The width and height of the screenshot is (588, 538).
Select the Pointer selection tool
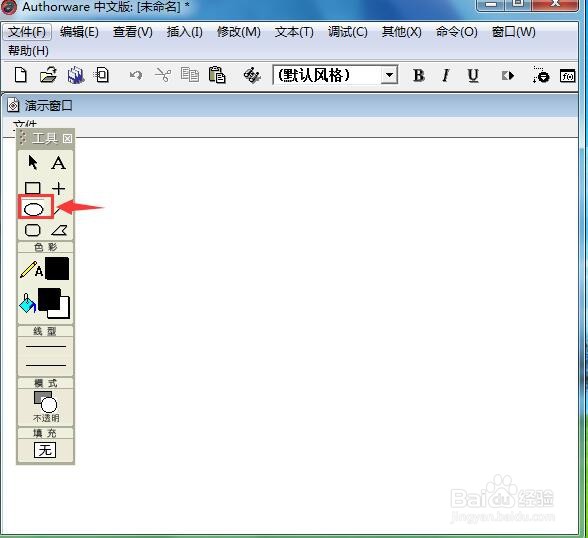tap(33, 163)
